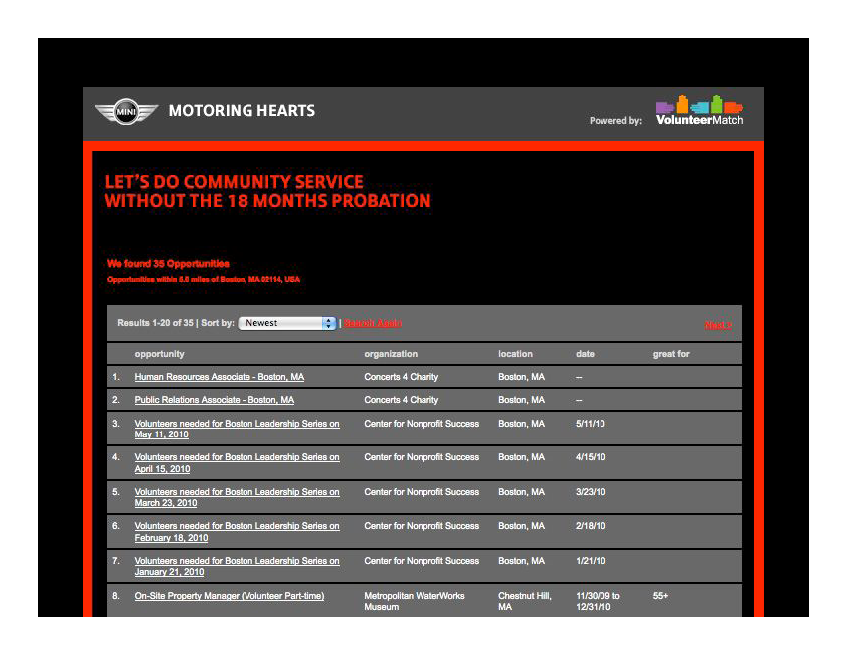This screenshot has height=655, width=847.
Task: Go to the Next results page
Action: click(x=718, y=325)
